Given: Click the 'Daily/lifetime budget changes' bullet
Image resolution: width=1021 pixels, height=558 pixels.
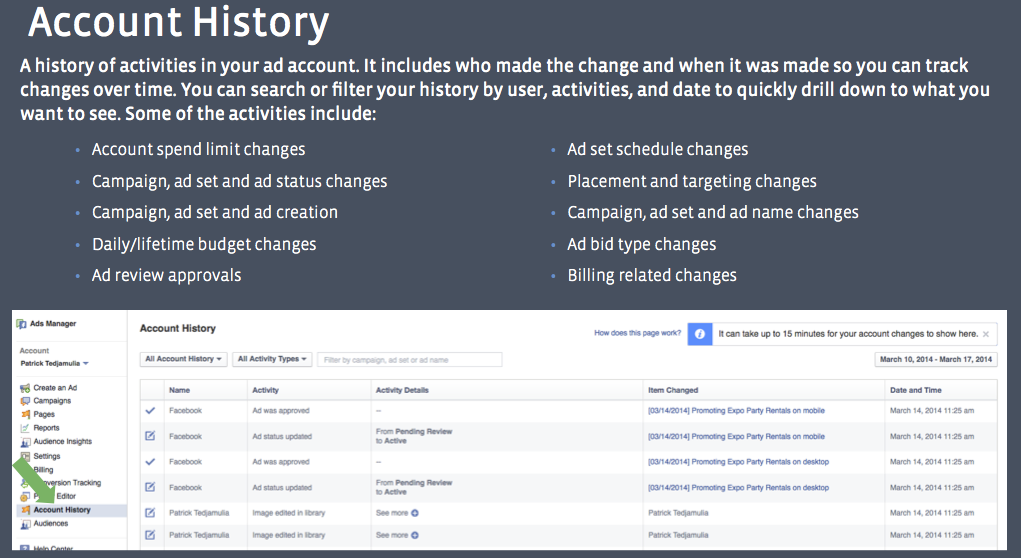Looking at the screenshot, I should coord(204,244).
